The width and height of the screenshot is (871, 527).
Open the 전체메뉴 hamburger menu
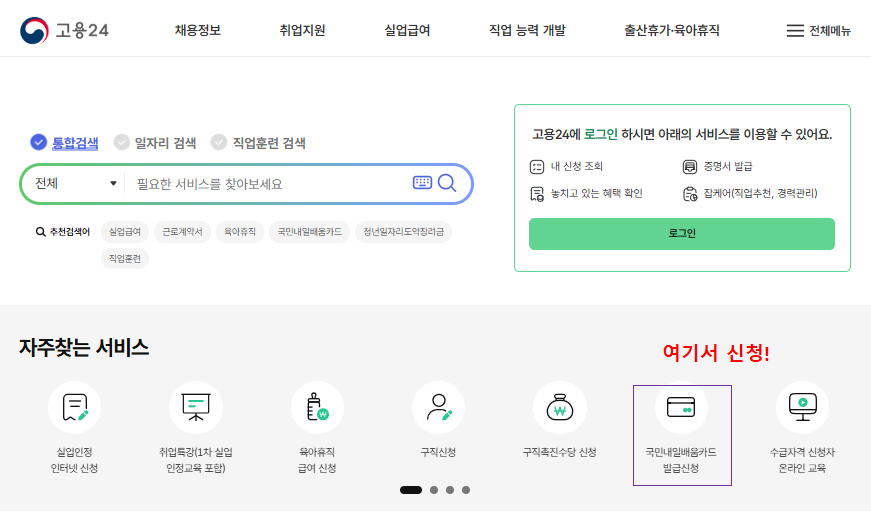click(x=818, y=31)
